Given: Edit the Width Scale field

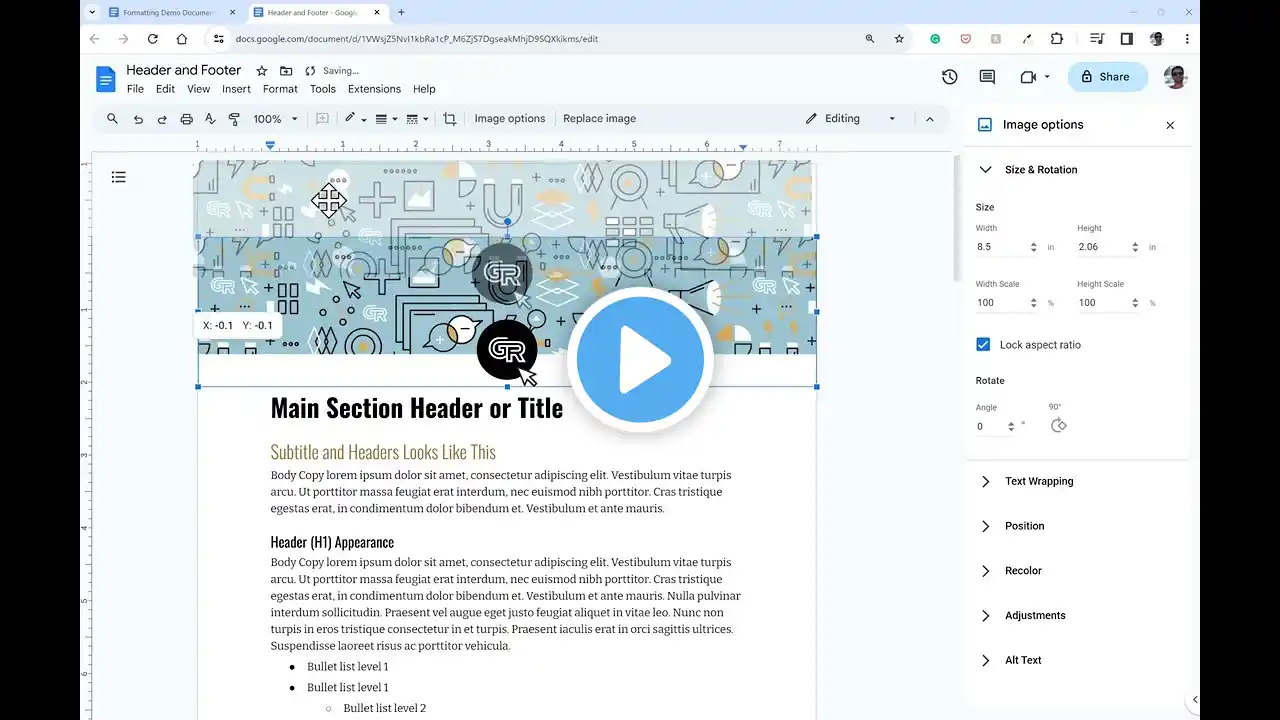Looking at the screenshot, I should tap(1007, 303).
